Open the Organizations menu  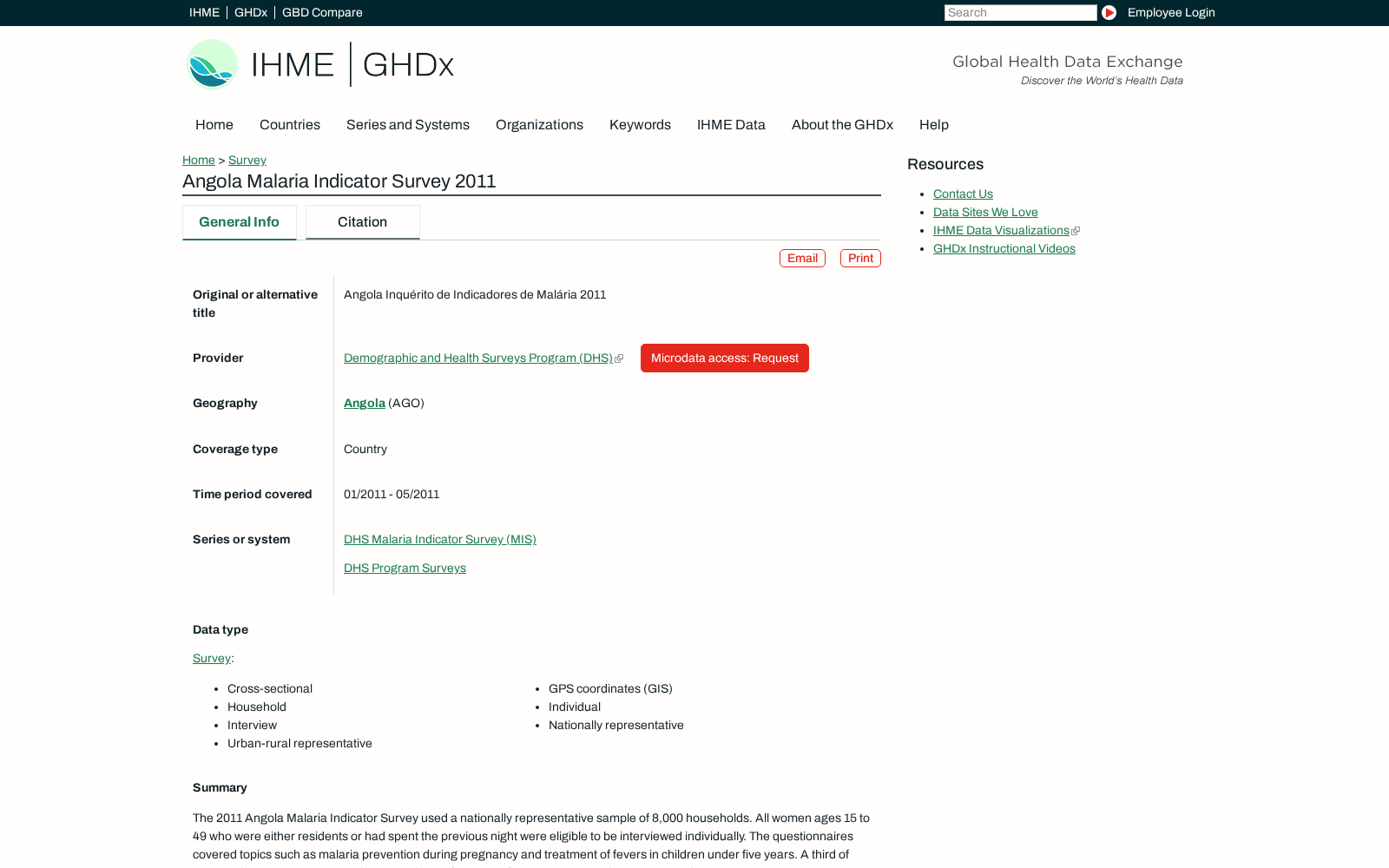[x=539, y=125]
